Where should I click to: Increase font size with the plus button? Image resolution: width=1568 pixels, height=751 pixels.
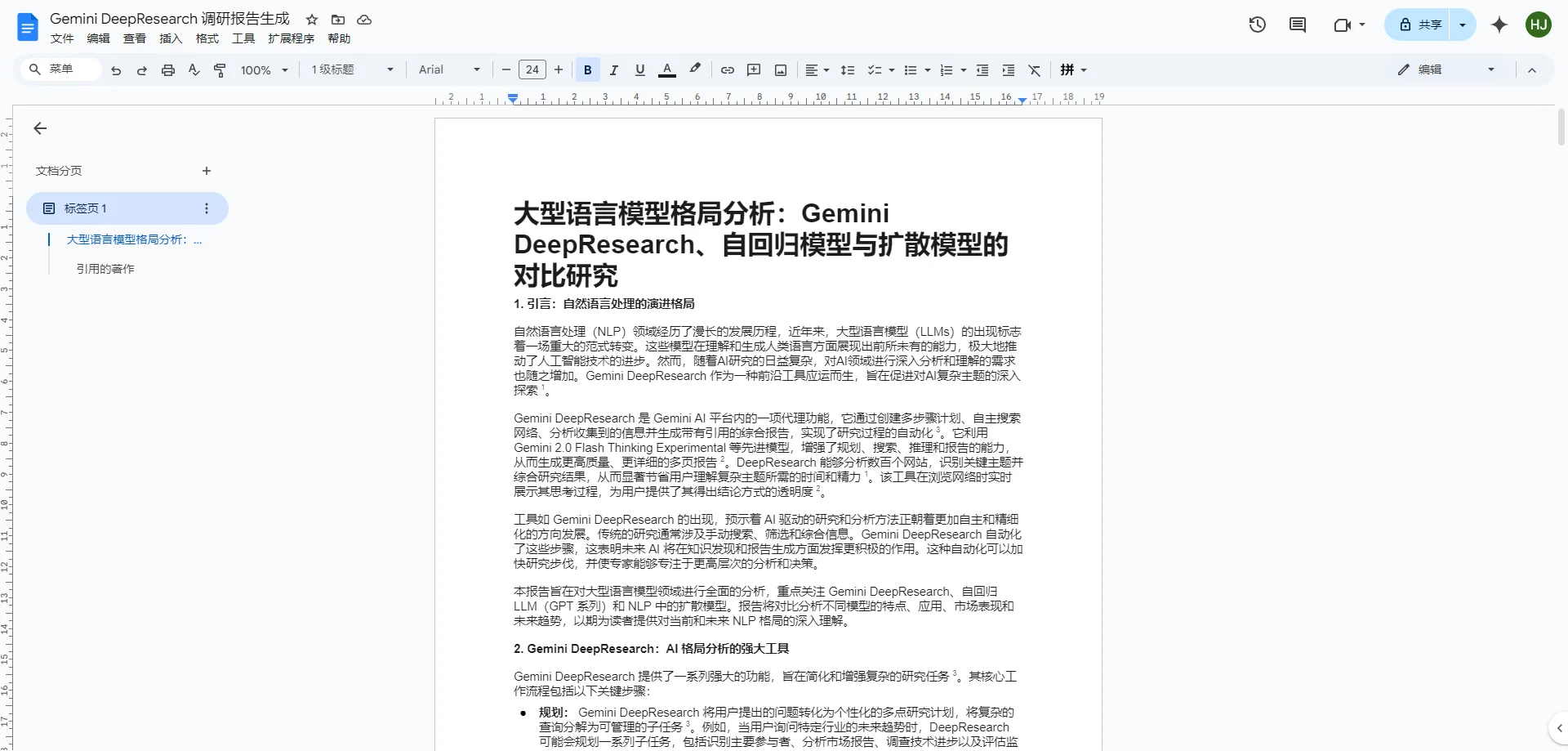[x=559, y=70]
